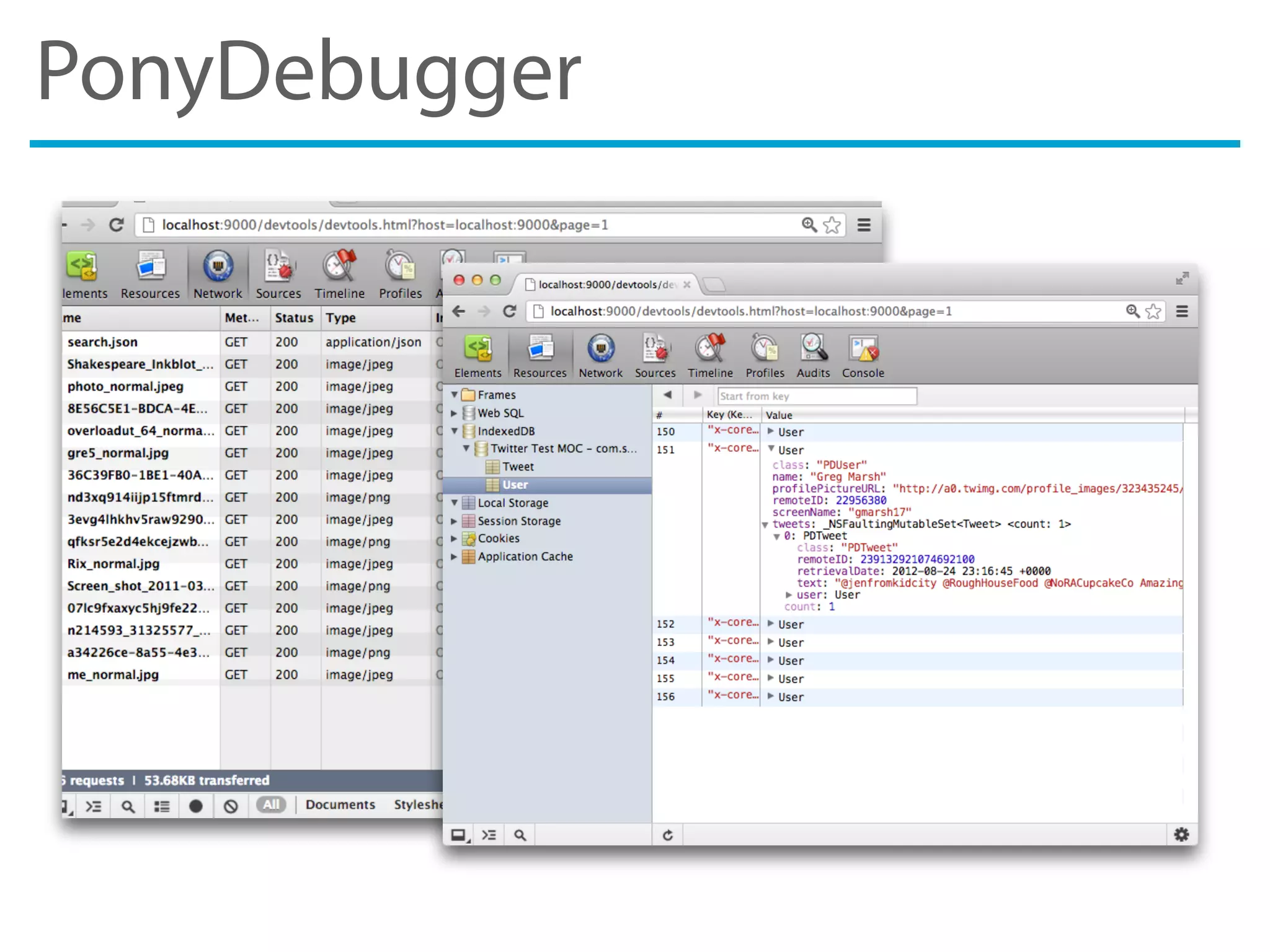Screen dimensions: 1270x952
Task: Collapse the tweets property disclosure
Action: (x=765, y=524)
